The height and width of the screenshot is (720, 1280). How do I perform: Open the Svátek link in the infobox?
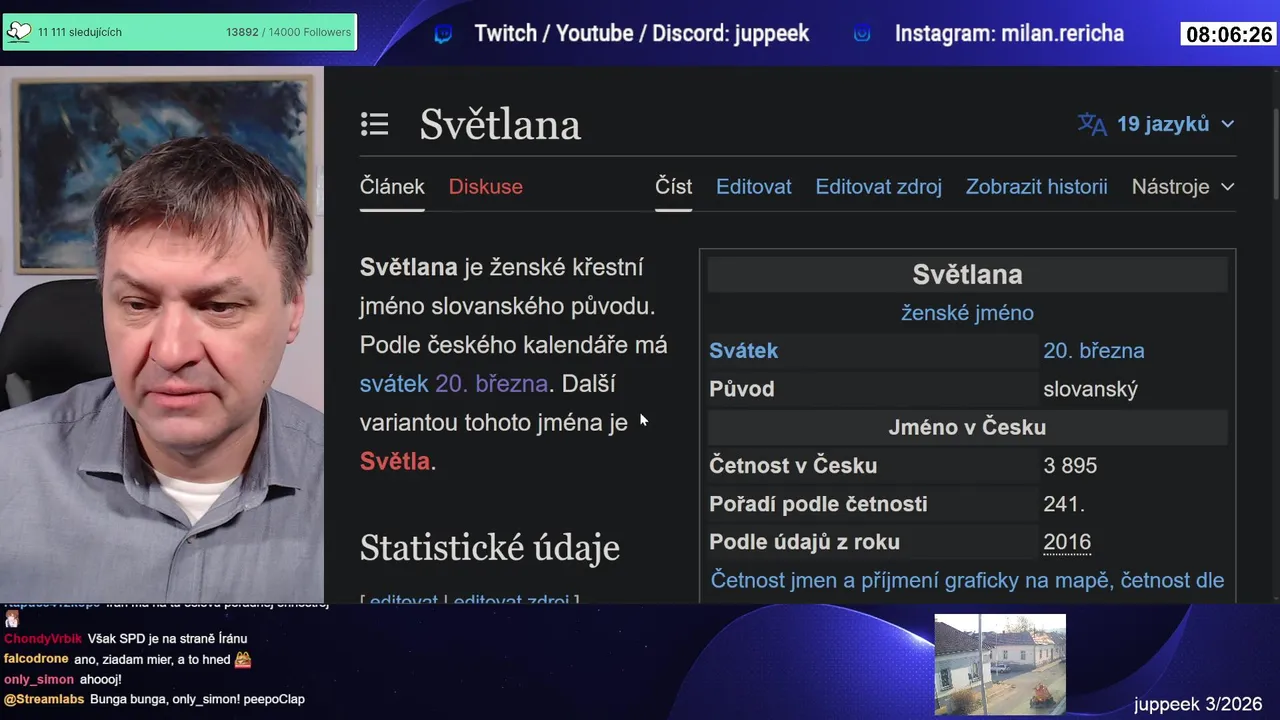click(x=743, y=351)
